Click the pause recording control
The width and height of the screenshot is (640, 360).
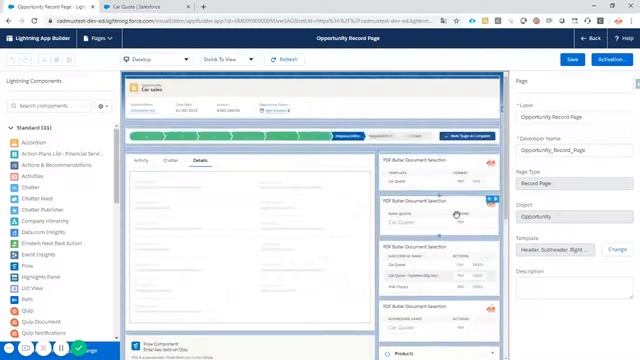point(61,348)
